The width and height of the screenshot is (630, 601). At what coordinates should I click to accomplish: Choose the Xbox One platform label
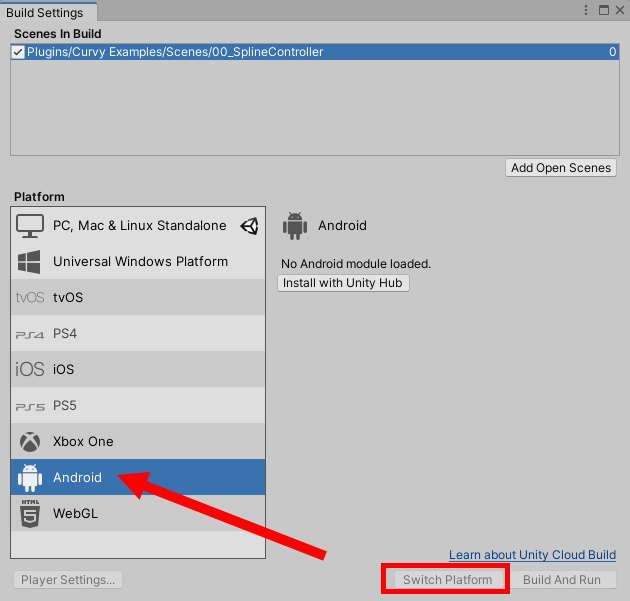click(x=83, y=442)
